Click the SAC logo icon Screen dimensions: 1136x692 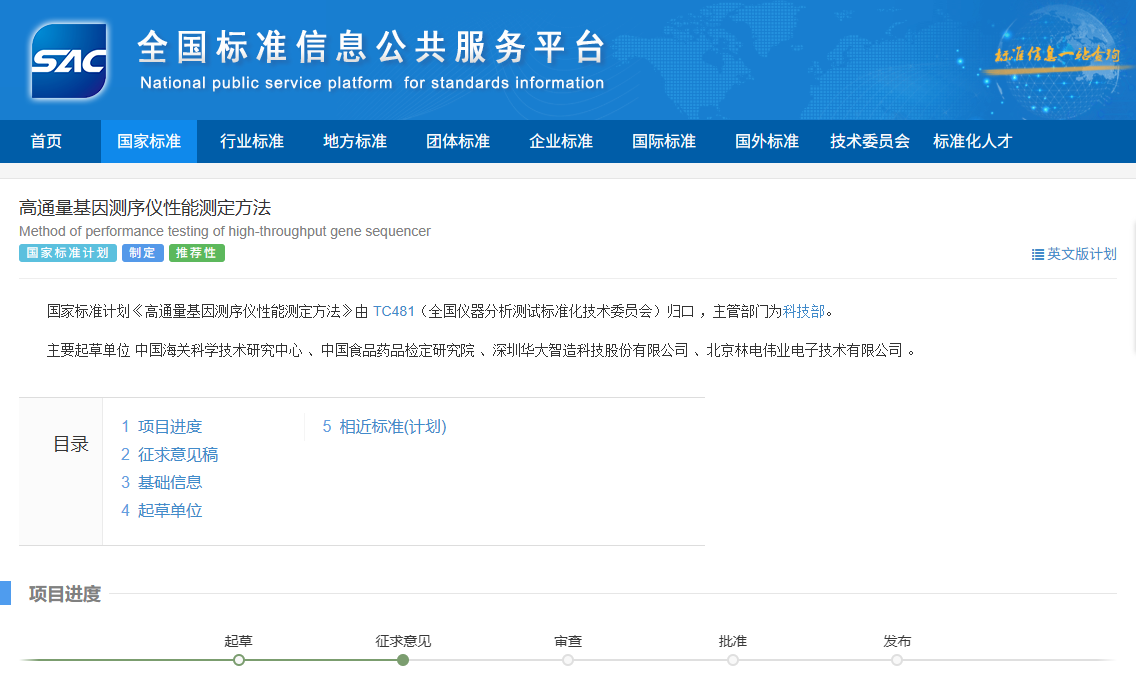68,61
